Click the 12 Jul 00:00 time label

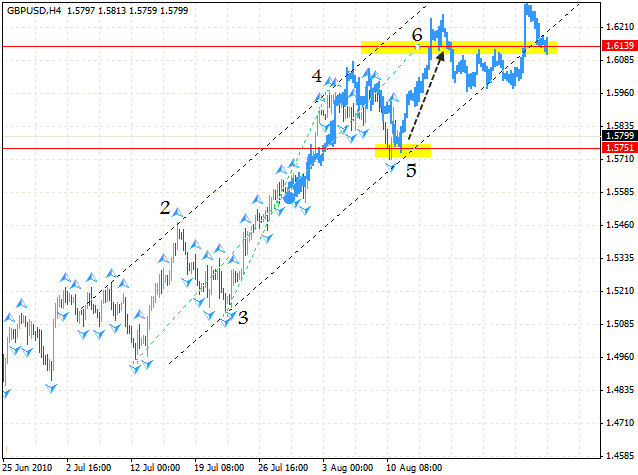[155, 468]
